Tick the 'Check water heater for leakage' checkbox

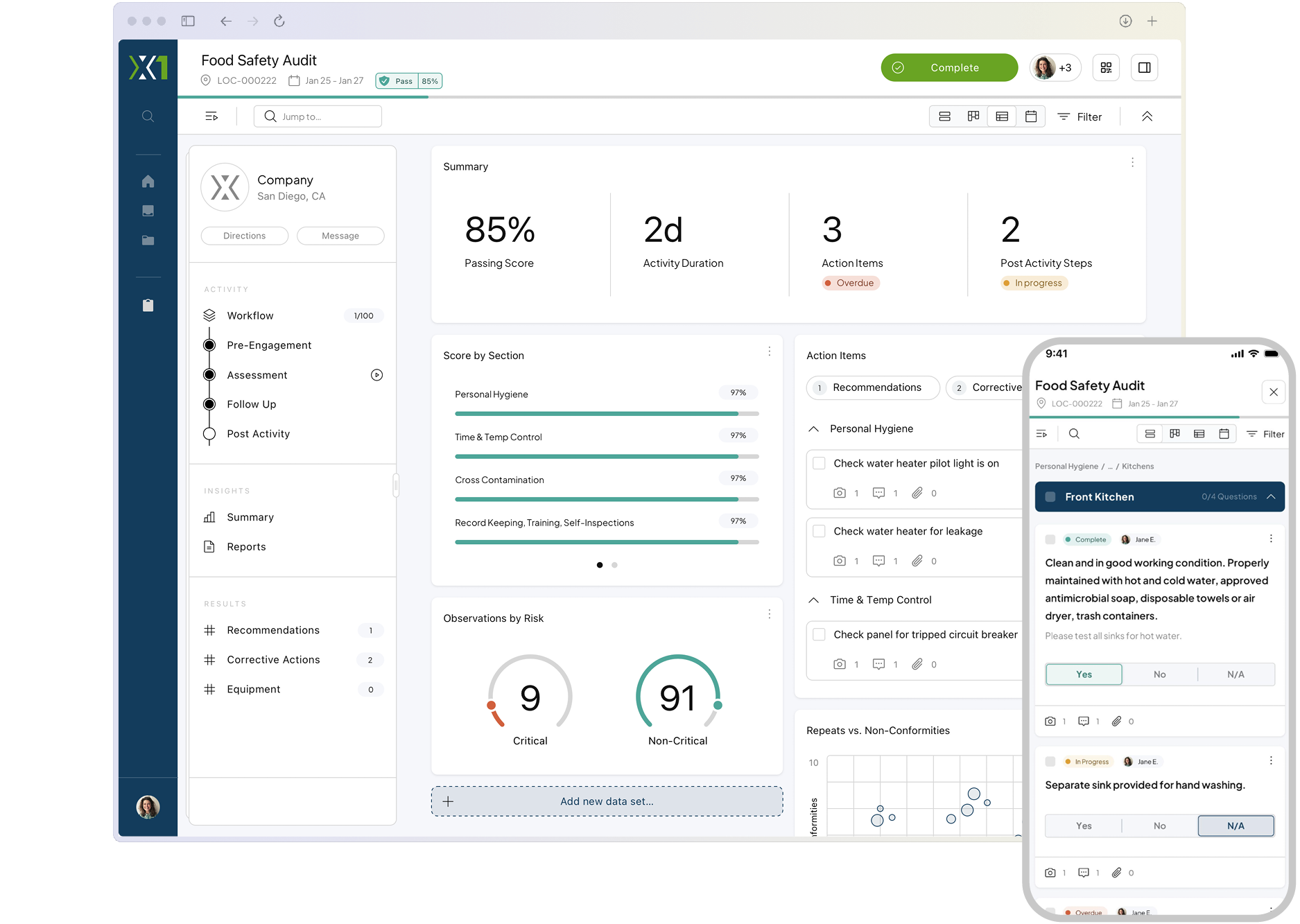[x=819, y=532]
